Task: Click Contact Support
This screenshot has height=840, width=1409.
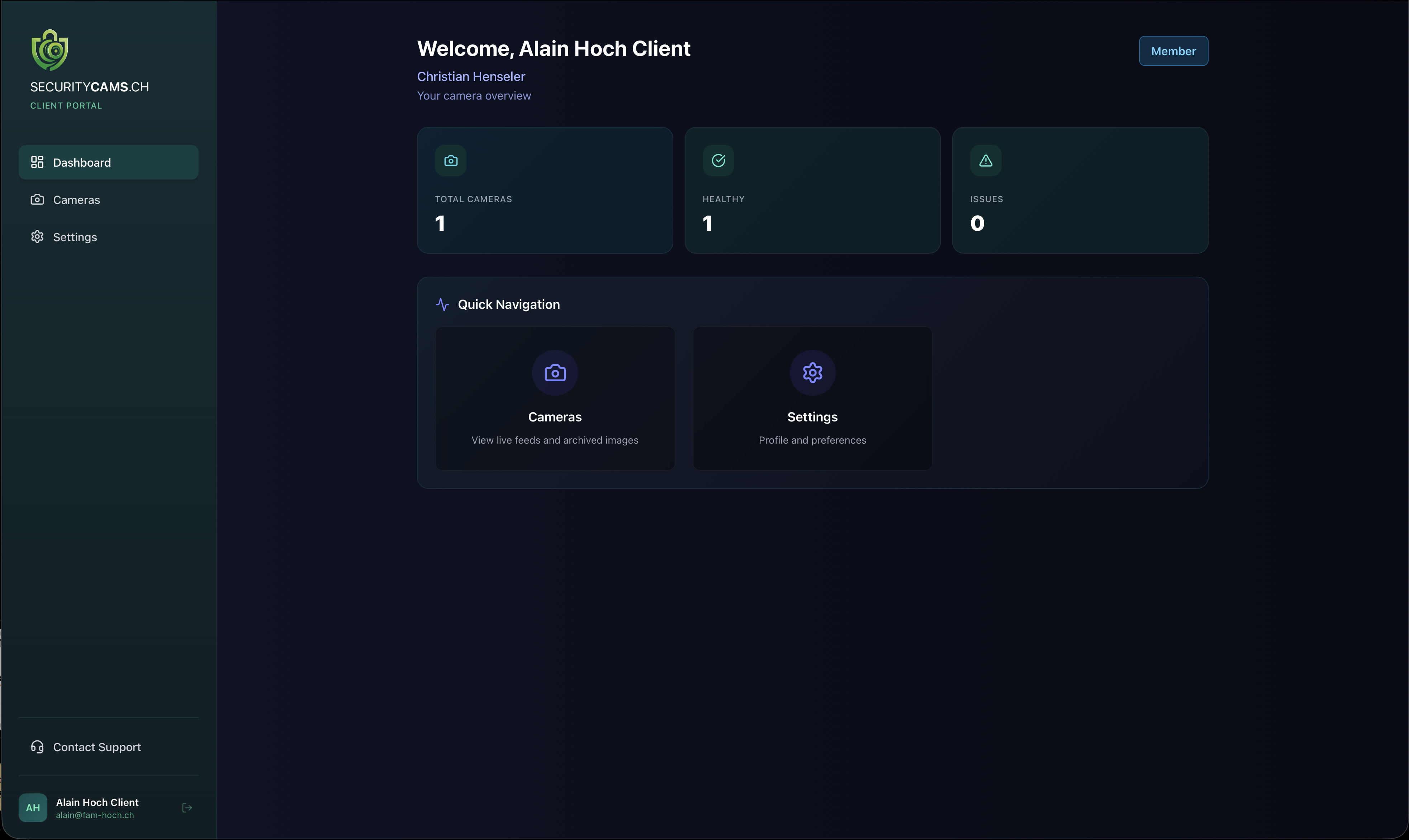Action: pyautogui.click(x=97, y=747)
